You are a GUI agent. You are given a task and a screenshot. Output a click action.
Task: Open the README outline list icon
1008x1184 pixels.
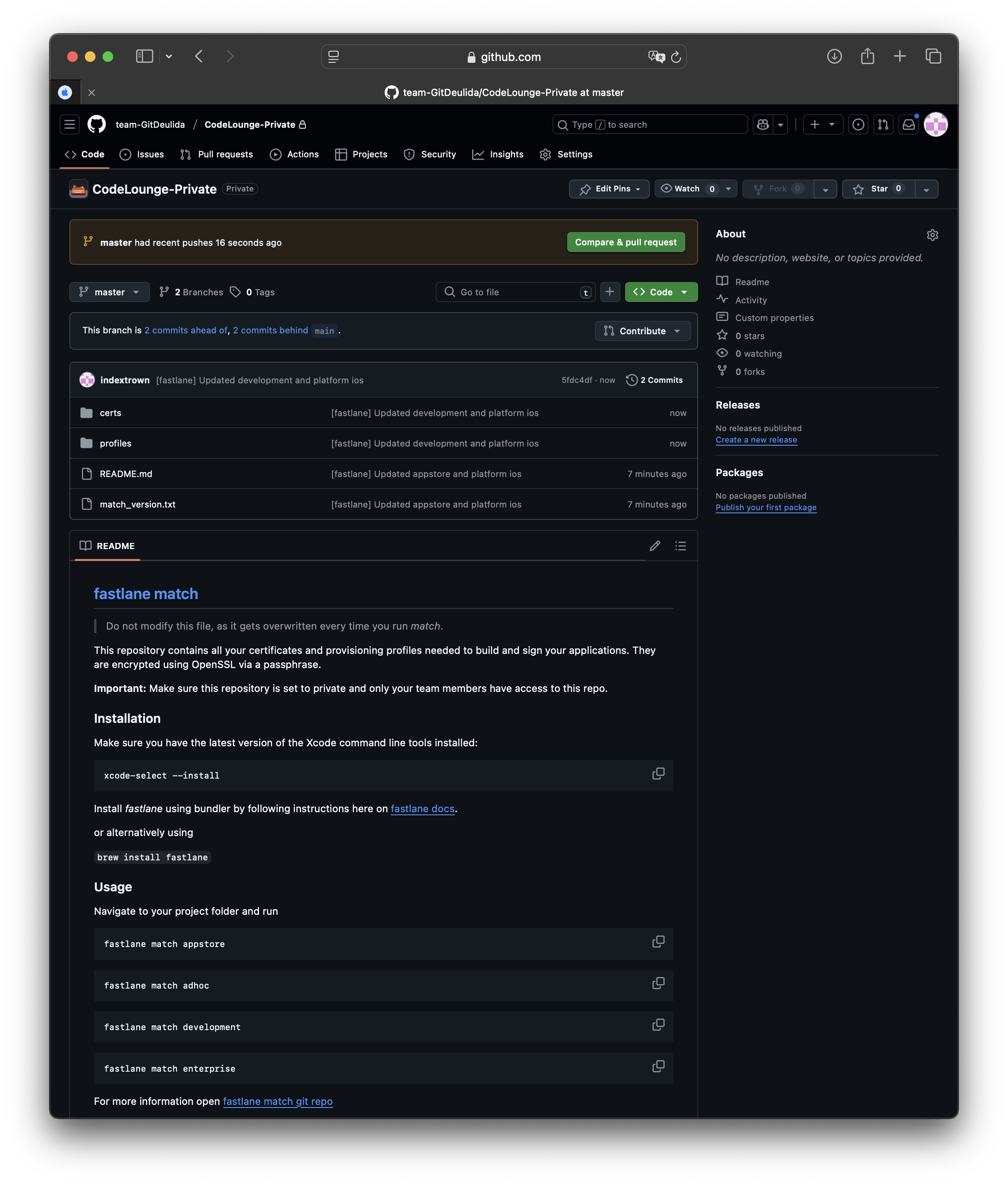click(x=680, y=546)
